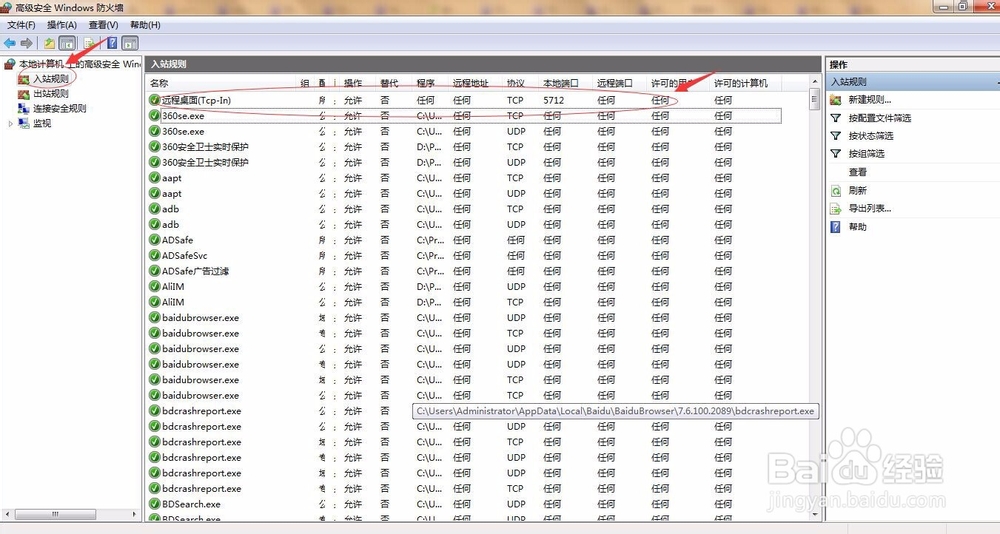Viewport: 1000px width, 534px height.
Task: Click local port value 5712
Action: [554, 100]
